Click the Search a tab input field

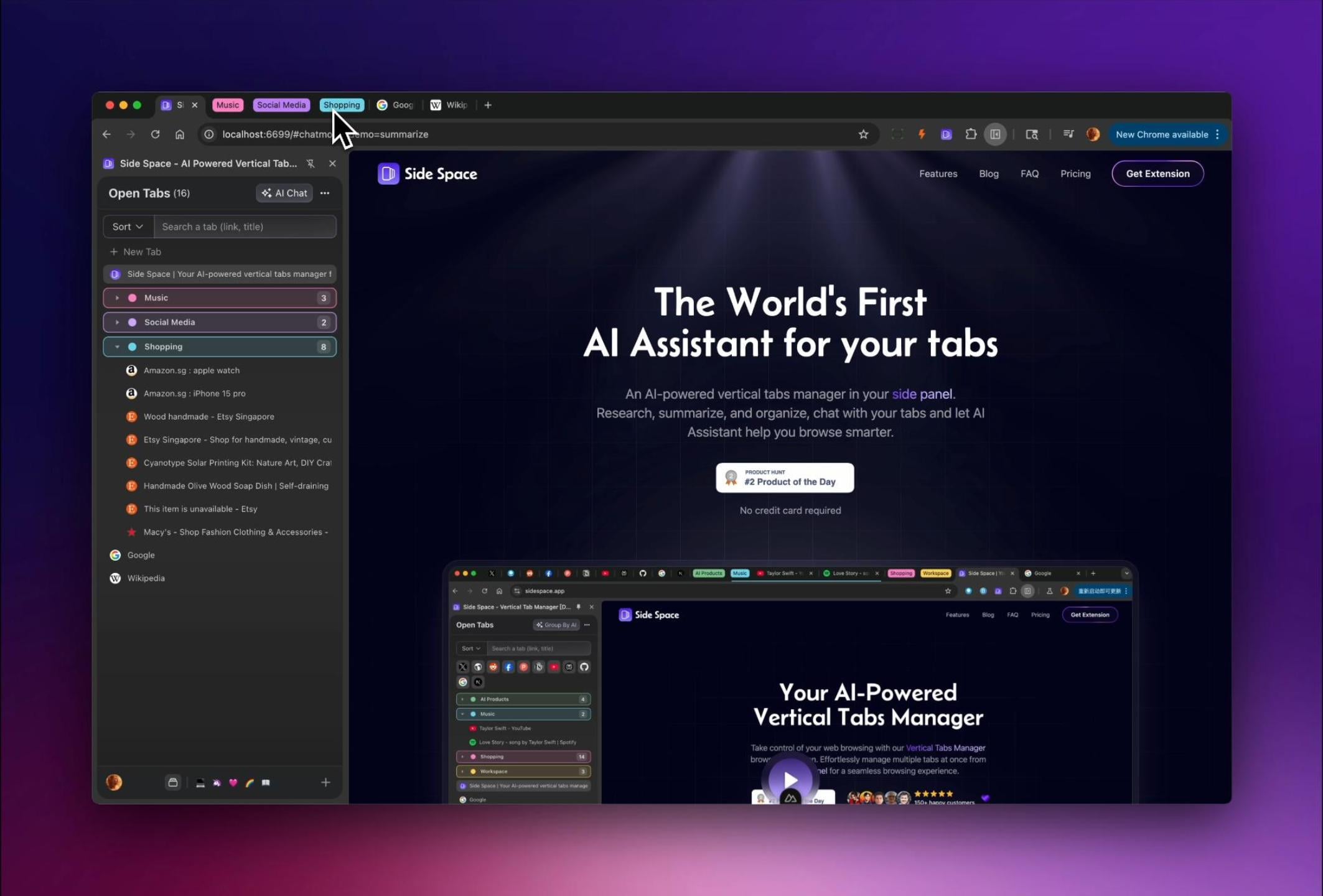point(245,227)
